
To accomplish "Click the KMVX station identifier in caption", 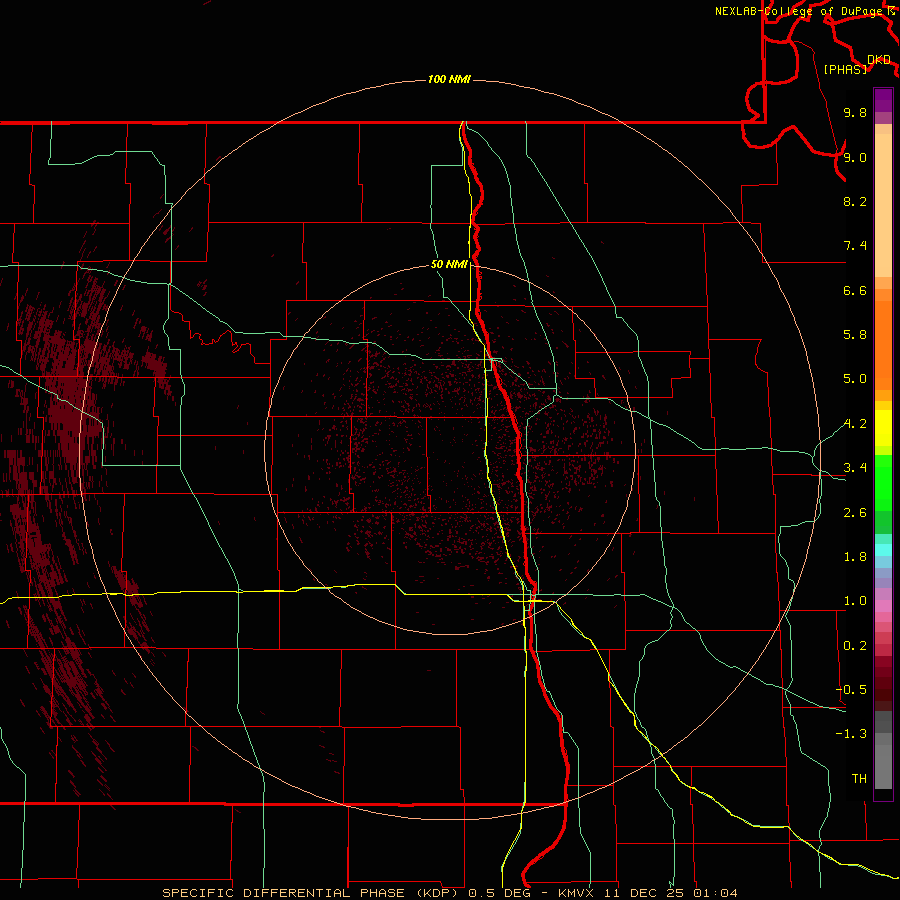I will pos(576,893).
